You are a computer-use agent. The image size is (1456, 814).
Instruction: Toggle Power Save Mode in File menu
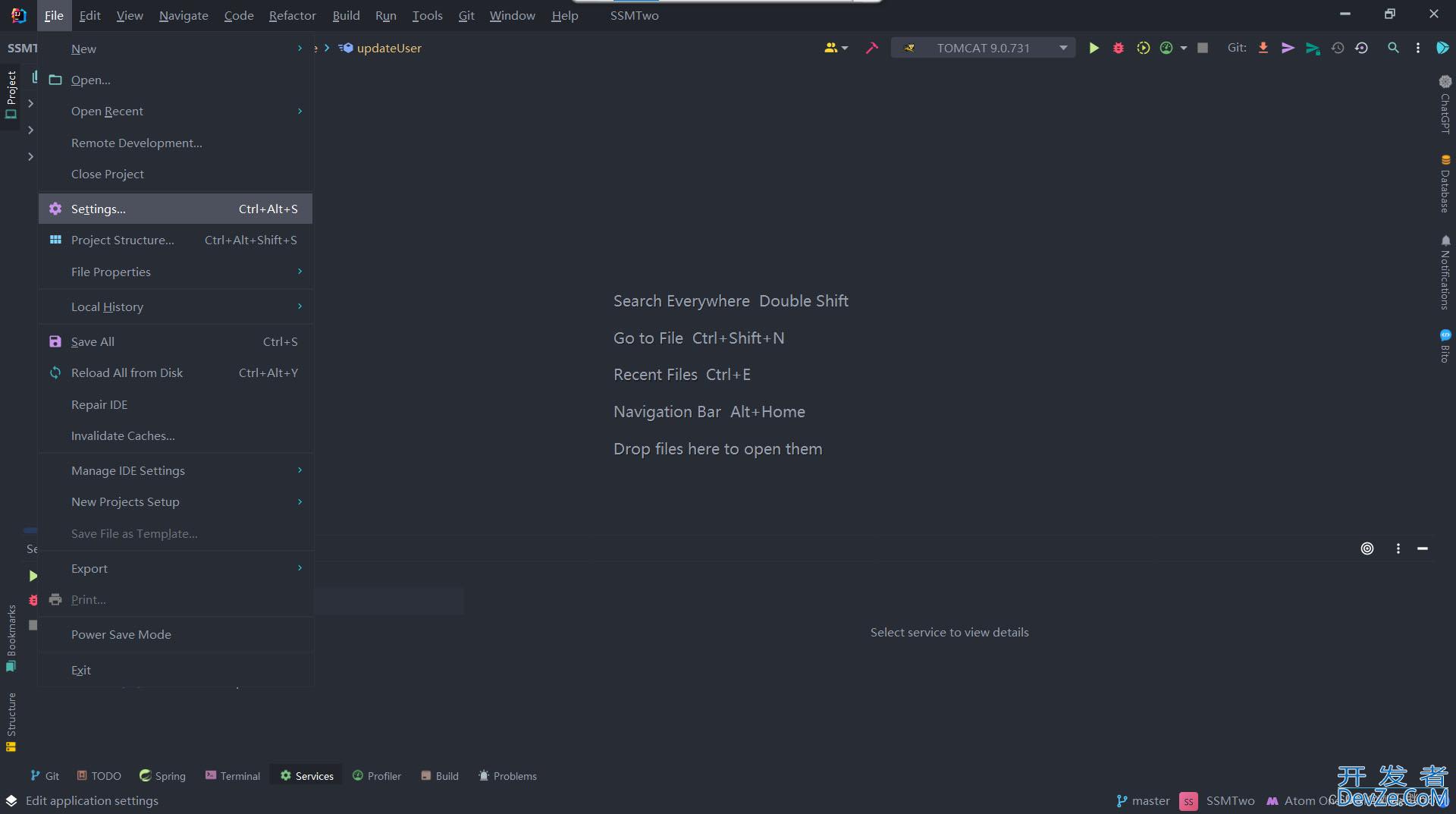pos(121,634)
